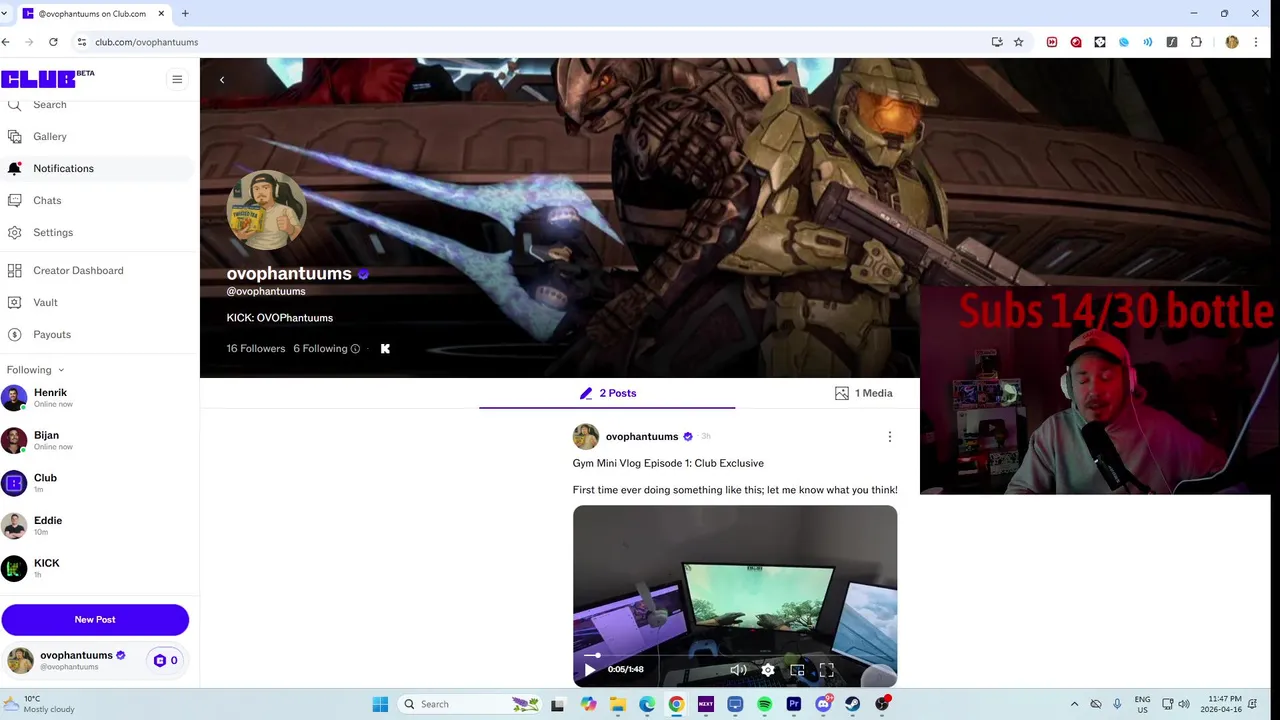Click the New Post button

coord(95,620)
